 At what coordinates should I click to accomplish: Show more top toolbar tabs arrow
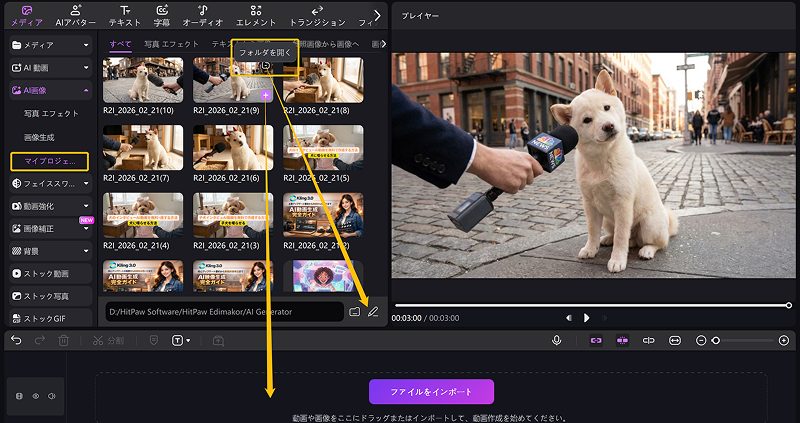377,16
